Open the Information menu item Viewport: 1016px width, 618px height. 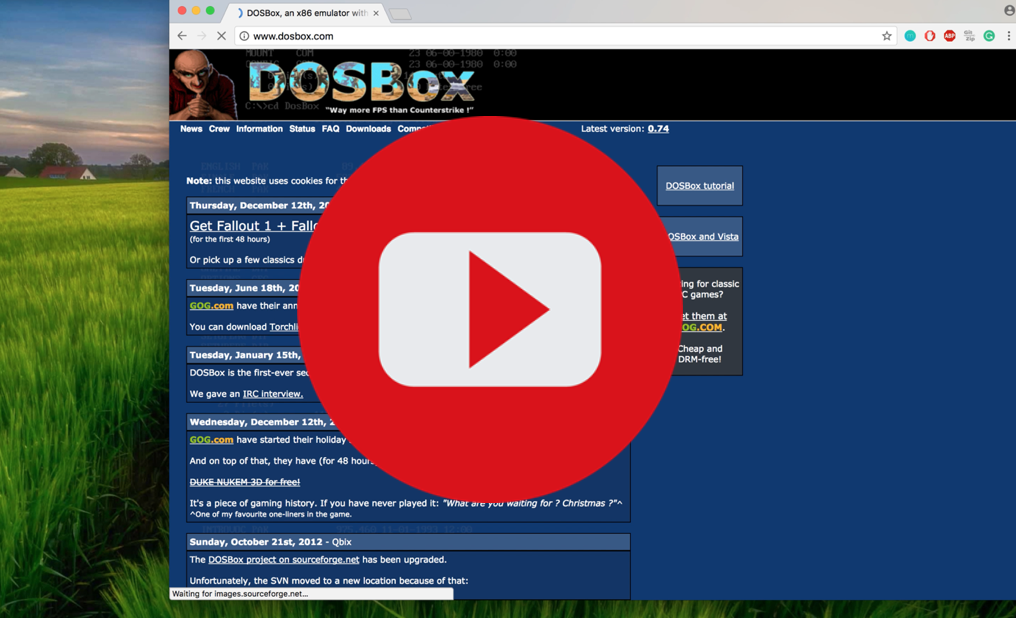259,129
